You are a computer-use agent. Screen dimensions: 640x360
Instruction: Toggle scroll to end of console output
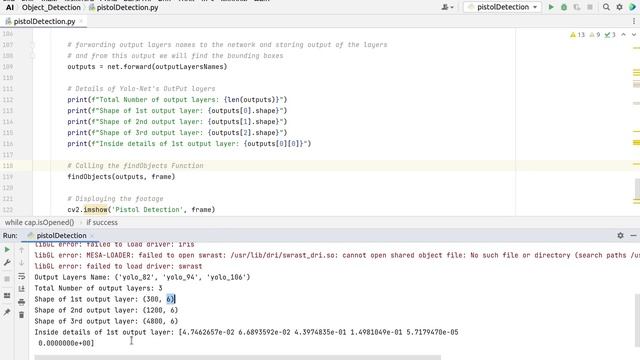[22, 289]
